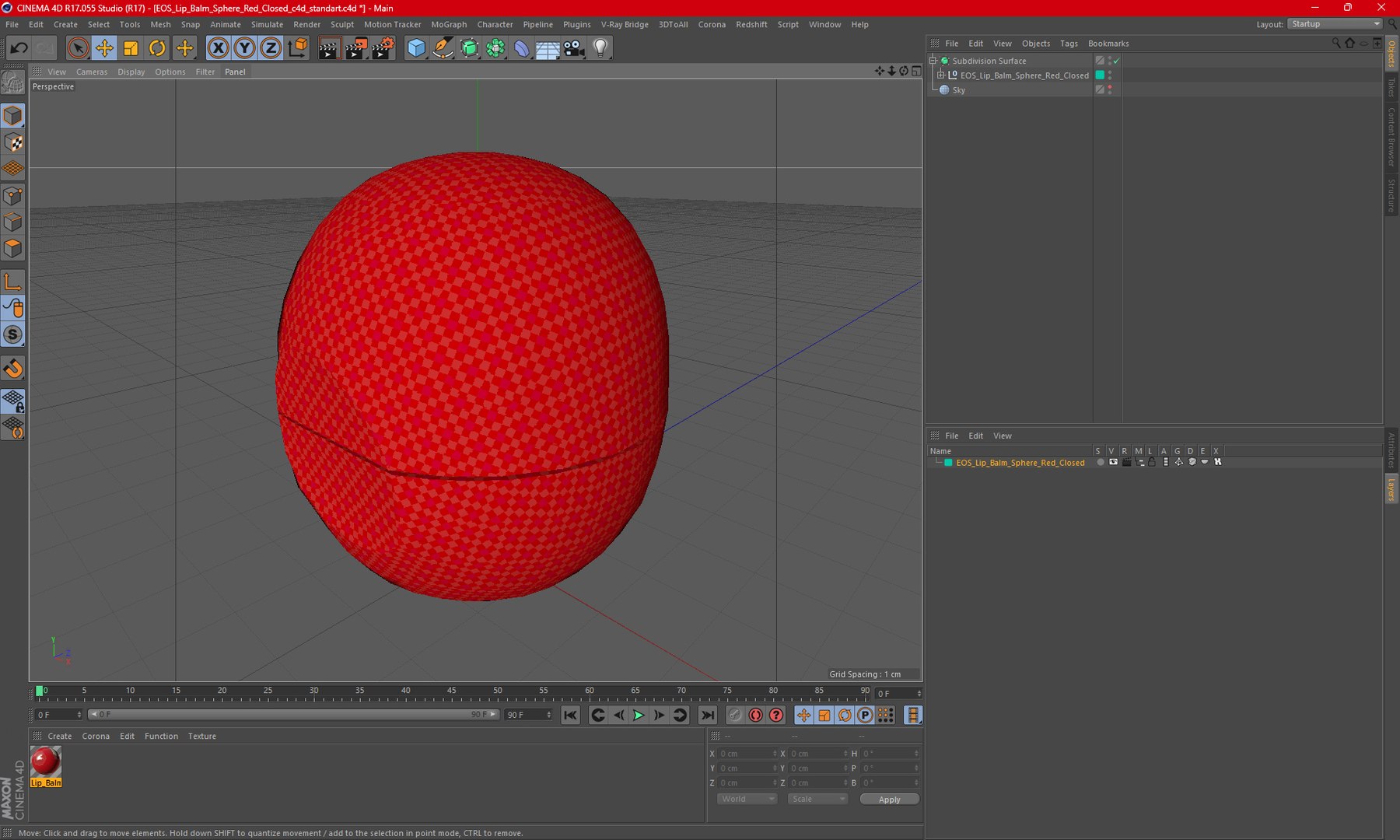Open material manager Texture menu
Screen dimensions: 1400x840
point(202,736)
